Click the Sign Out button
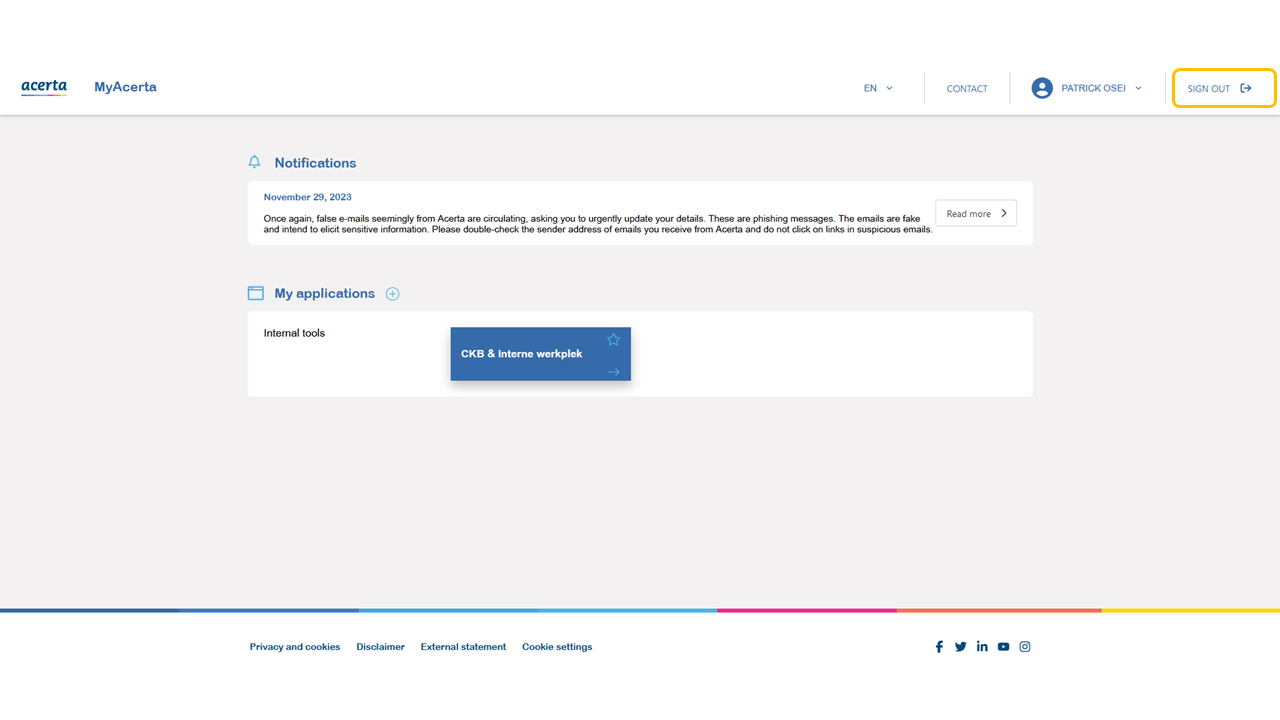This screenshot has width=1280, height=720. 1224,88
